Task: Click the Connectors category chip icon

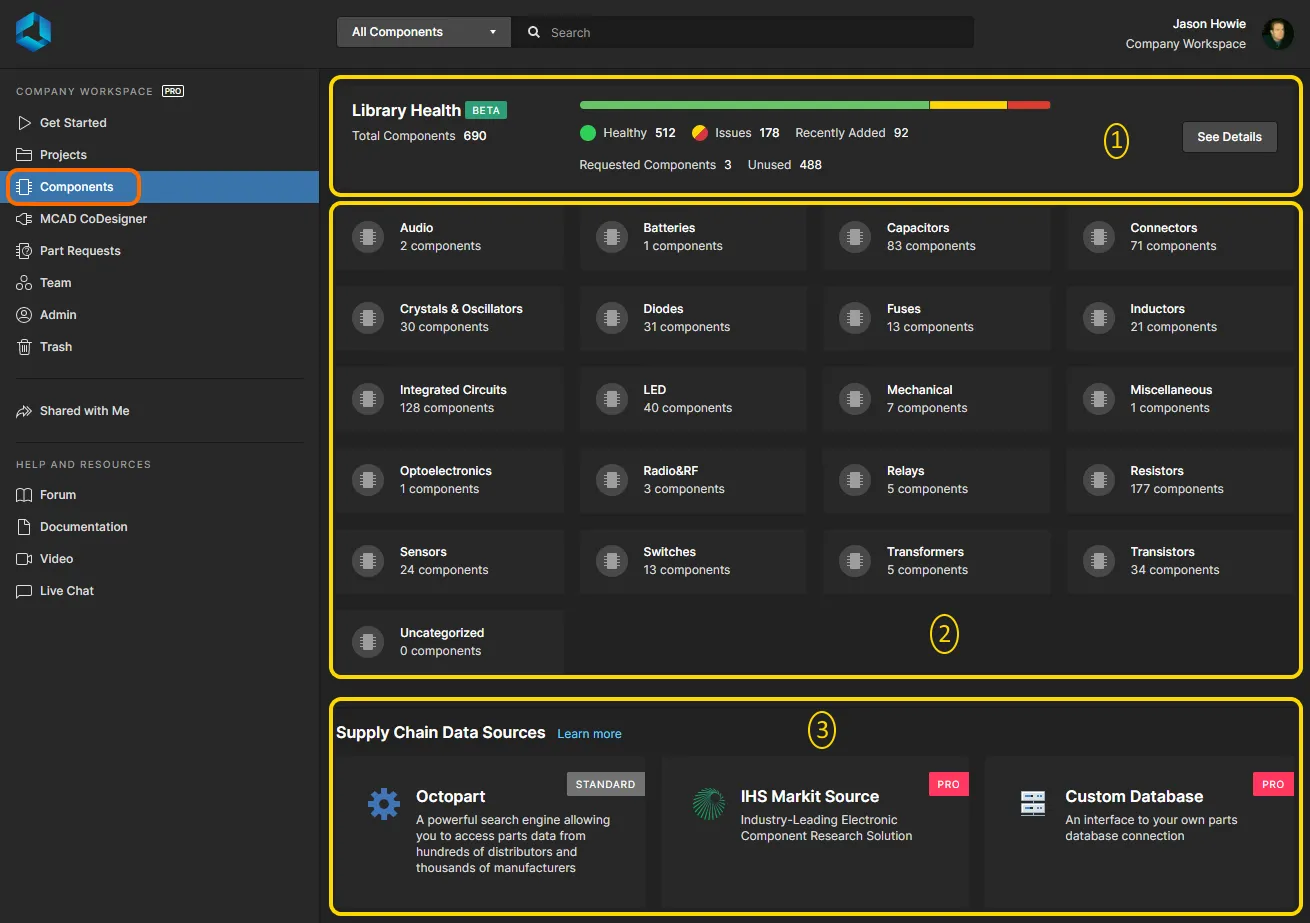Action: (x=1098, y=237)
